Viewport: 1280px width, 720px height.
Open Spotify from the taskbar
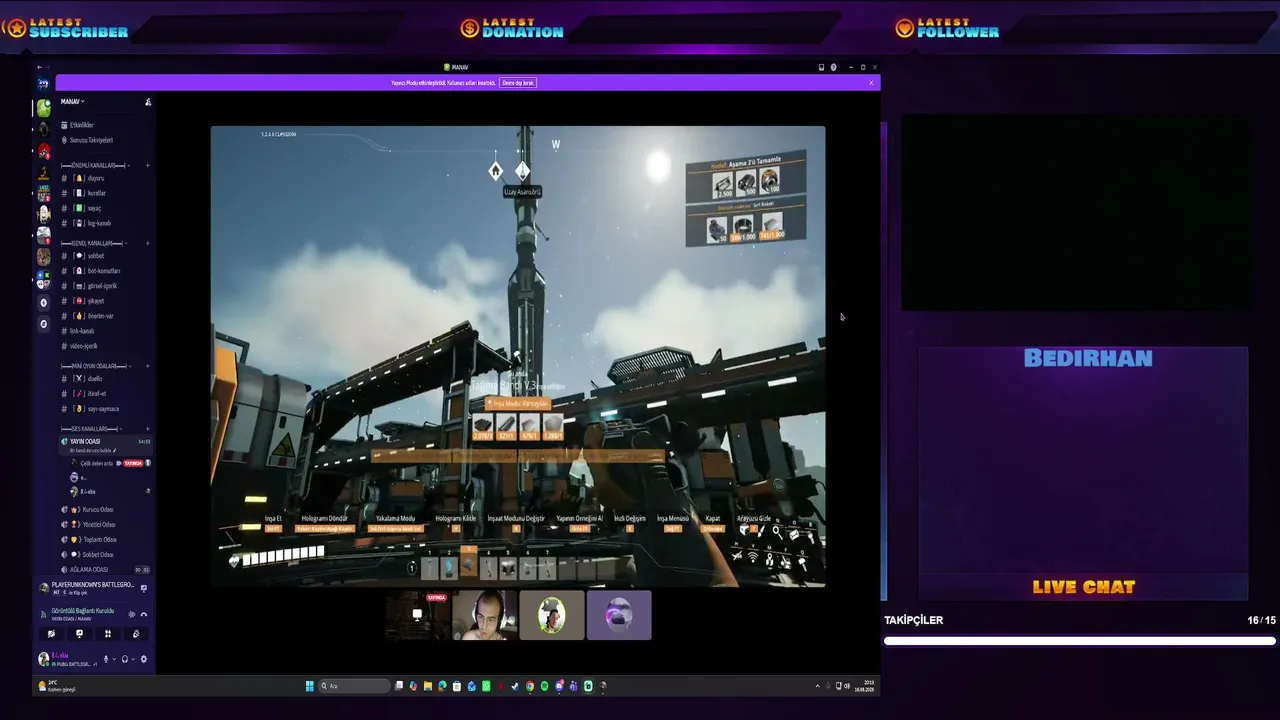click(x=545, y=686)
